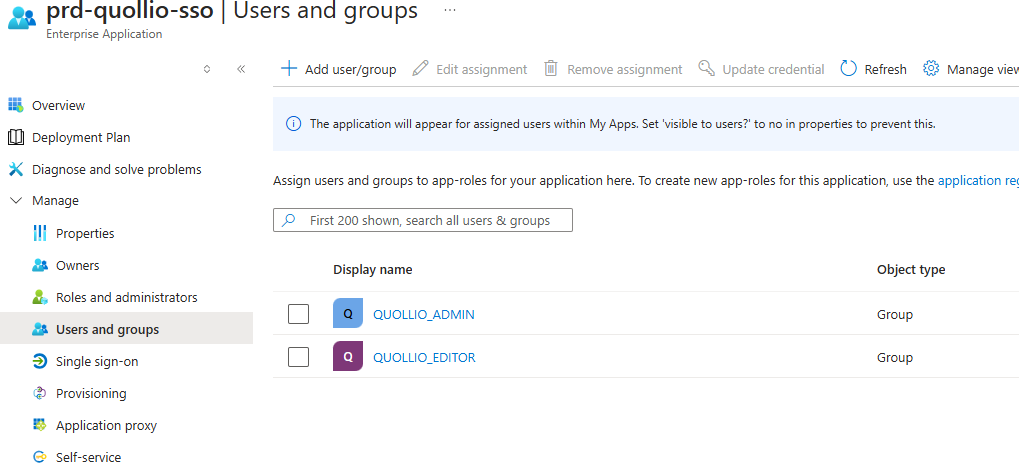Click the Overview grid icon in sidebar
Viewport: 1019px width, 471px height.
[15, 105]
